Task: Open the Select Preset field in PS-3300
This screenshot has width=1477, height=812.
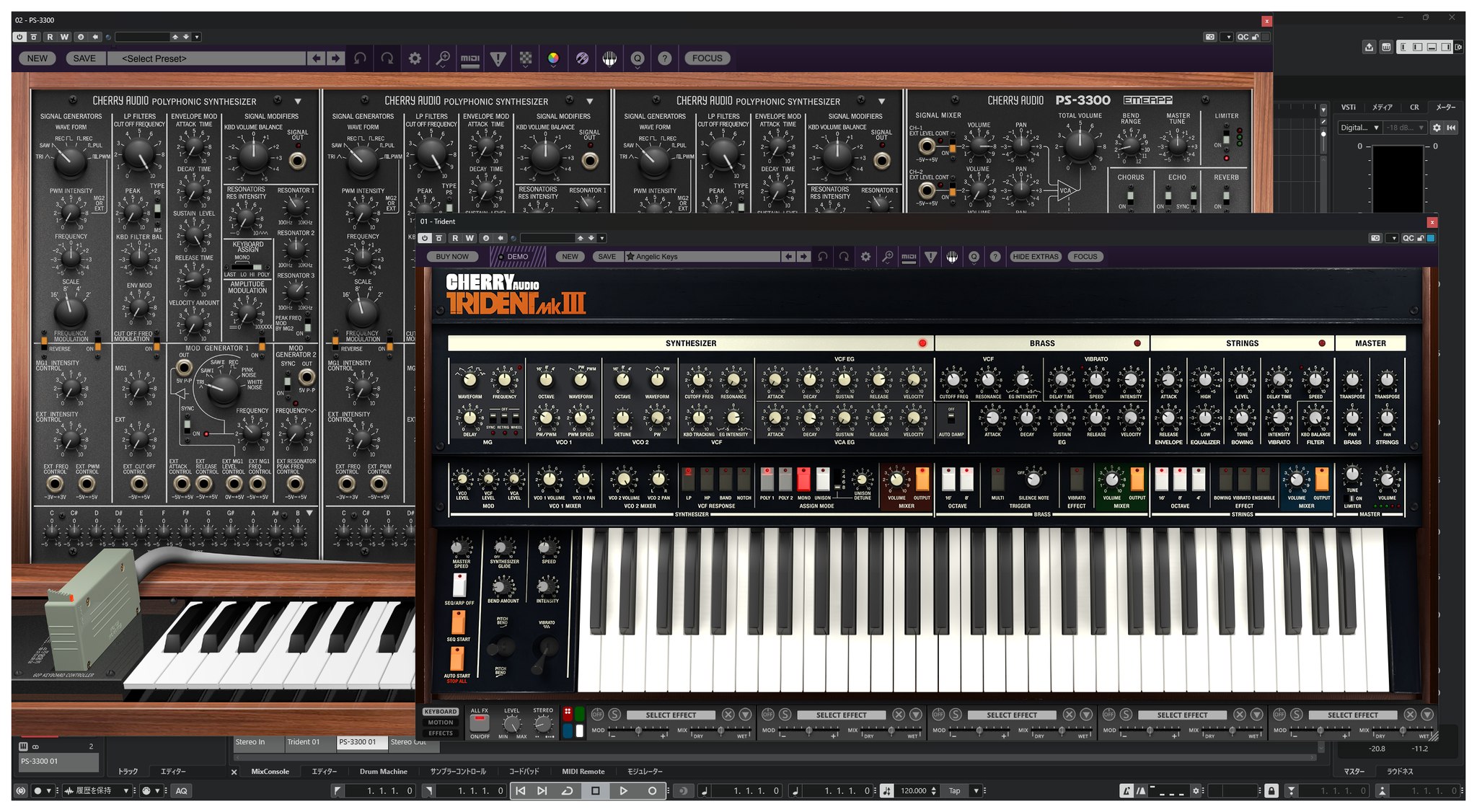Action: click(207, 58)
